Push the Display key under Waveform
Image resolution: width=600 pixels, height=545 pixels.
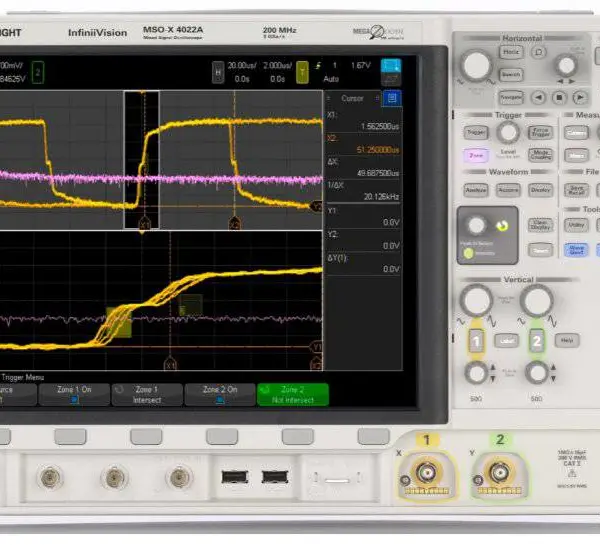pos(541,190)
